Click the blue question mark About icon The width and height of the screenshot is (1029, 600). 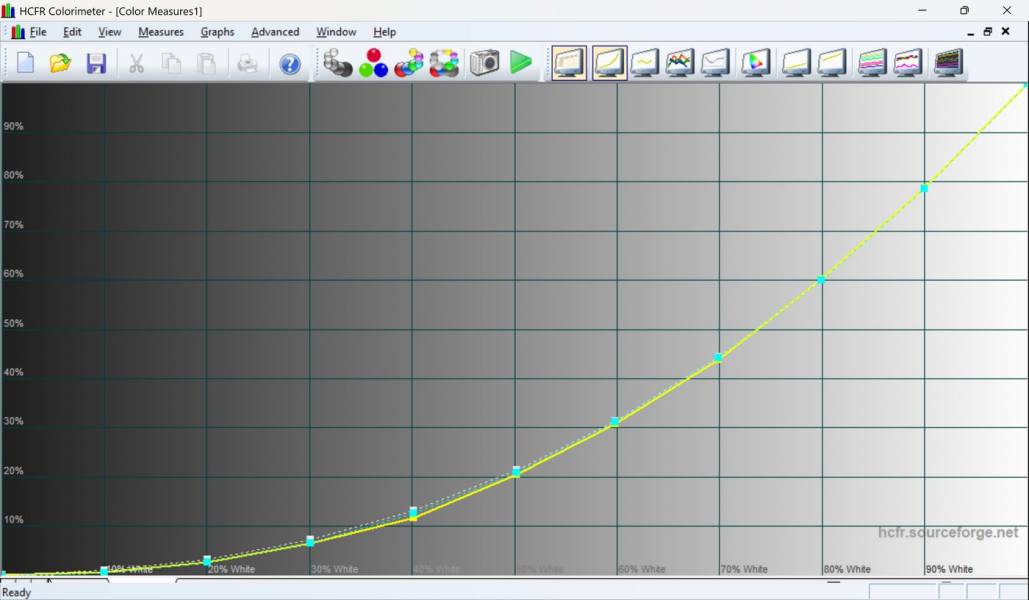[x=290, y=64]
